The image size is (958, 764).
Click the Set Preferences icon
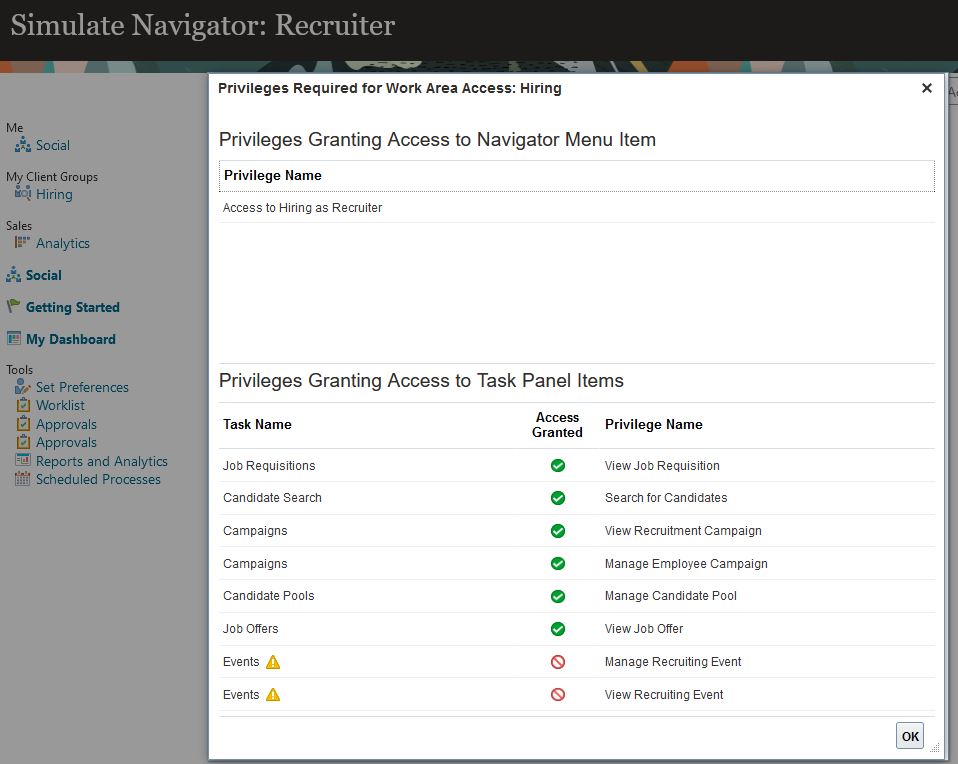(23, 386)
